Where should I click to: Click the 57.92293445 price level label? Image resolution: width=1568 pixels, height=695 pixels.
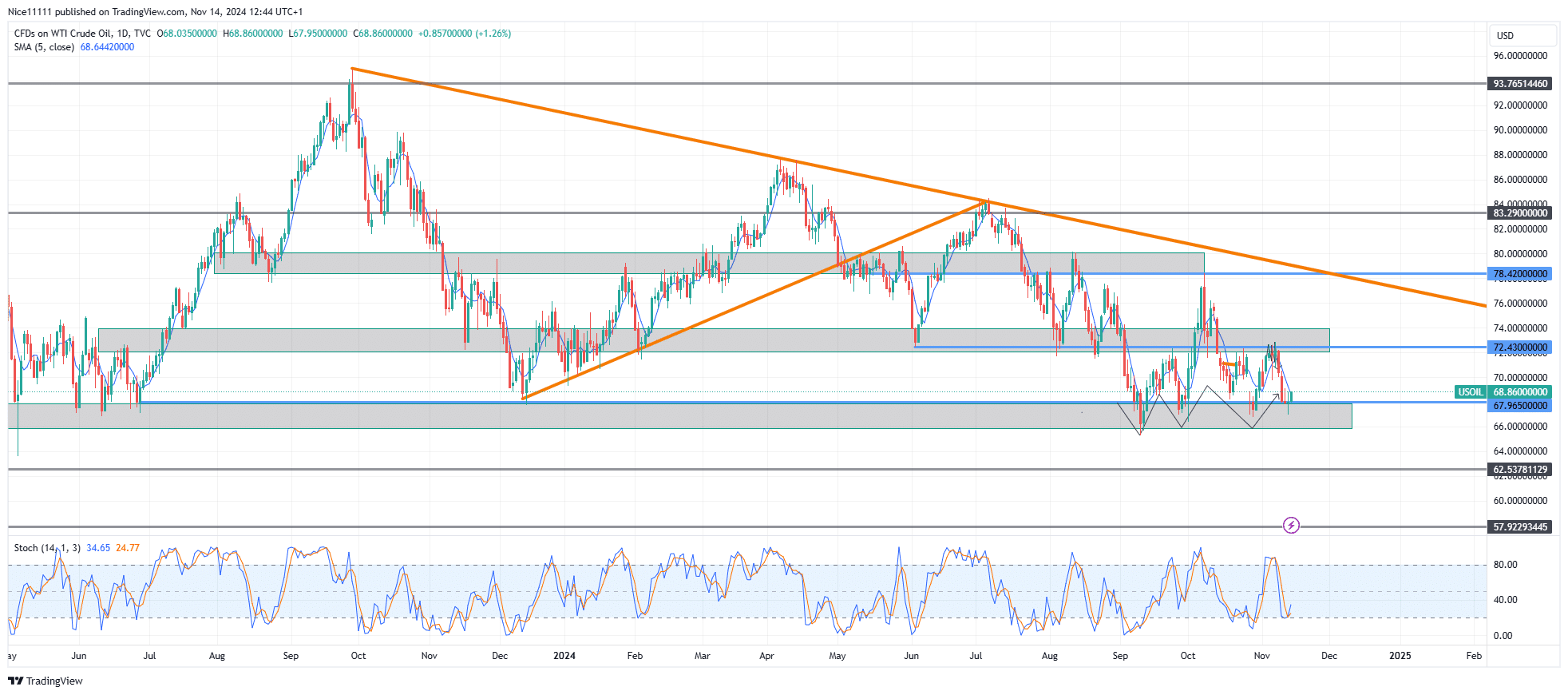tap(1520, 526)
